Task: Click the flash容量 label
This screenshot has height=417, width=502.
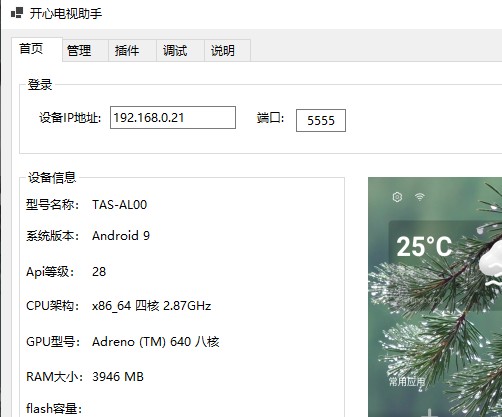Action: (54, 408)
